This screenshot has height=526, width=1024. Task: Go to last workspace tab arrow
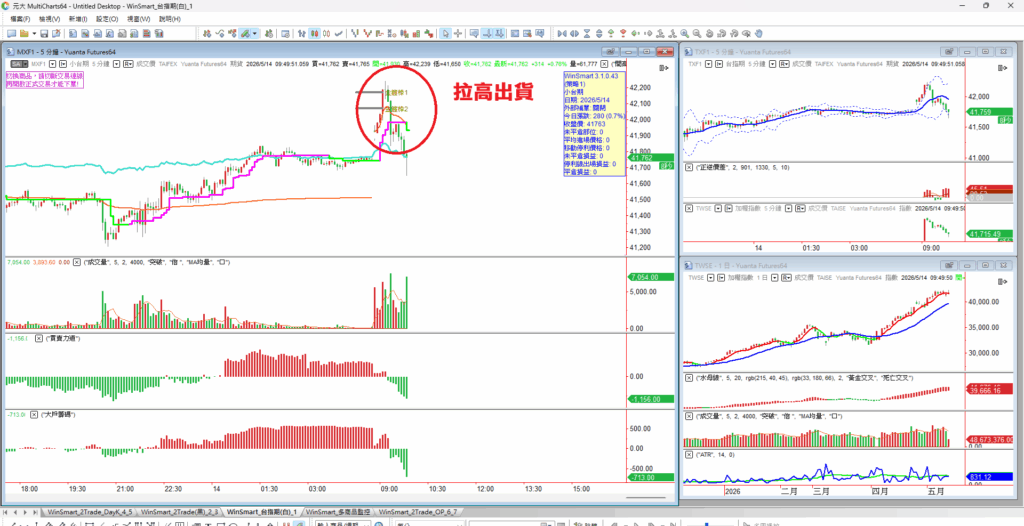[35, 512]
